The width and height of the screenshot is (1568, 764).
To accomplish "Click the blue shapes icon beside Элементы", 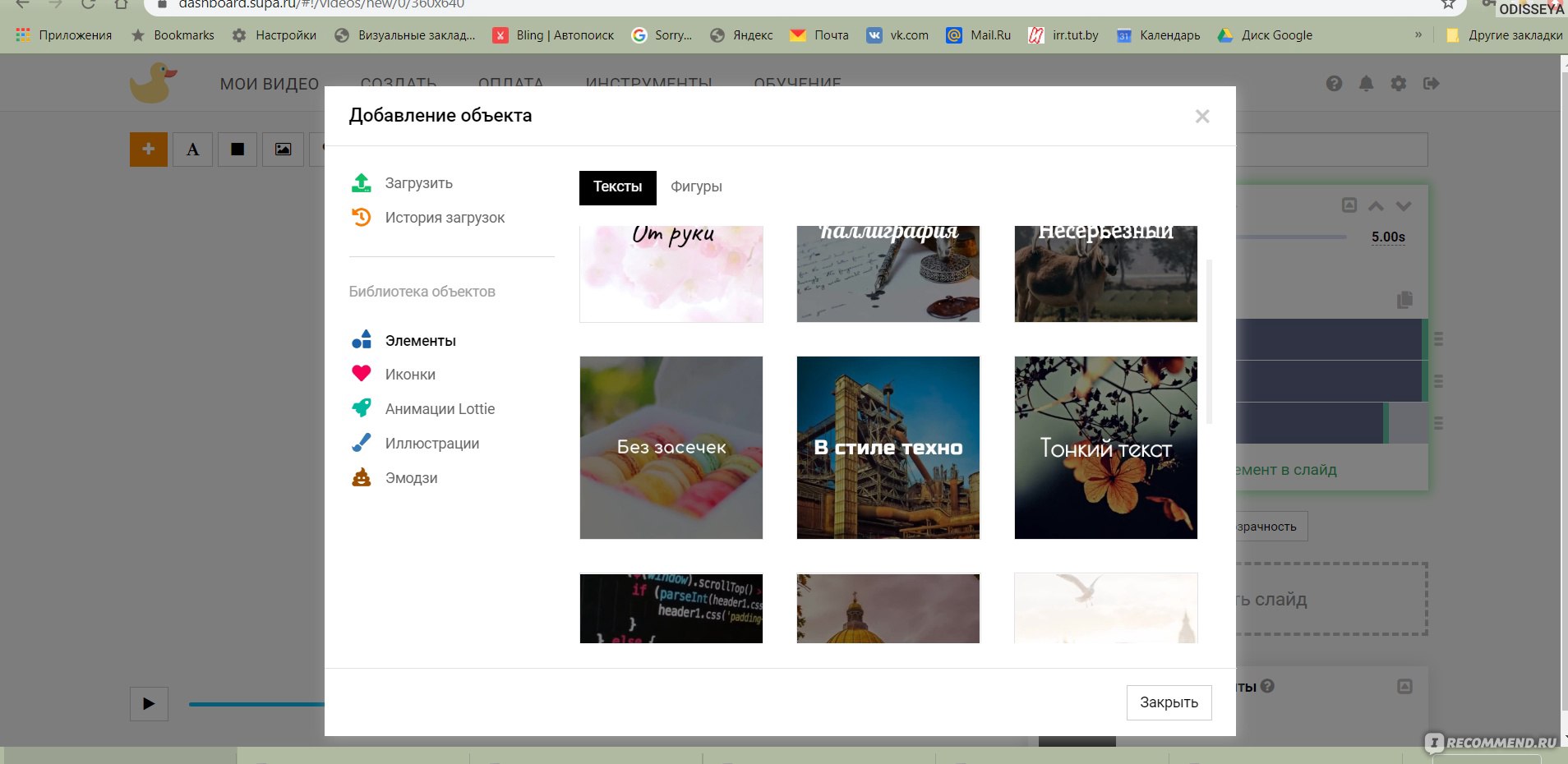I will click(362, 339).
